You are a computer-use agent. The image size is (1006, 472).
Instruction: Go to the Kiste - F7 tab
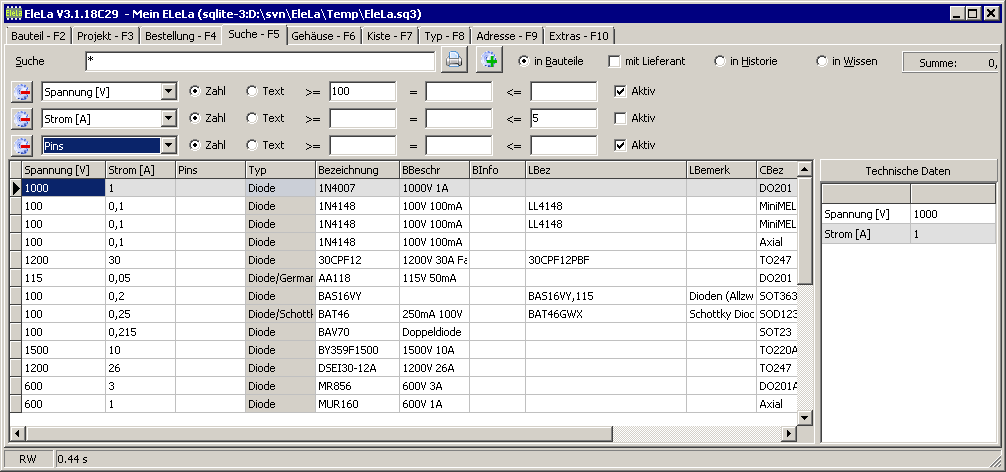point(389,37)
